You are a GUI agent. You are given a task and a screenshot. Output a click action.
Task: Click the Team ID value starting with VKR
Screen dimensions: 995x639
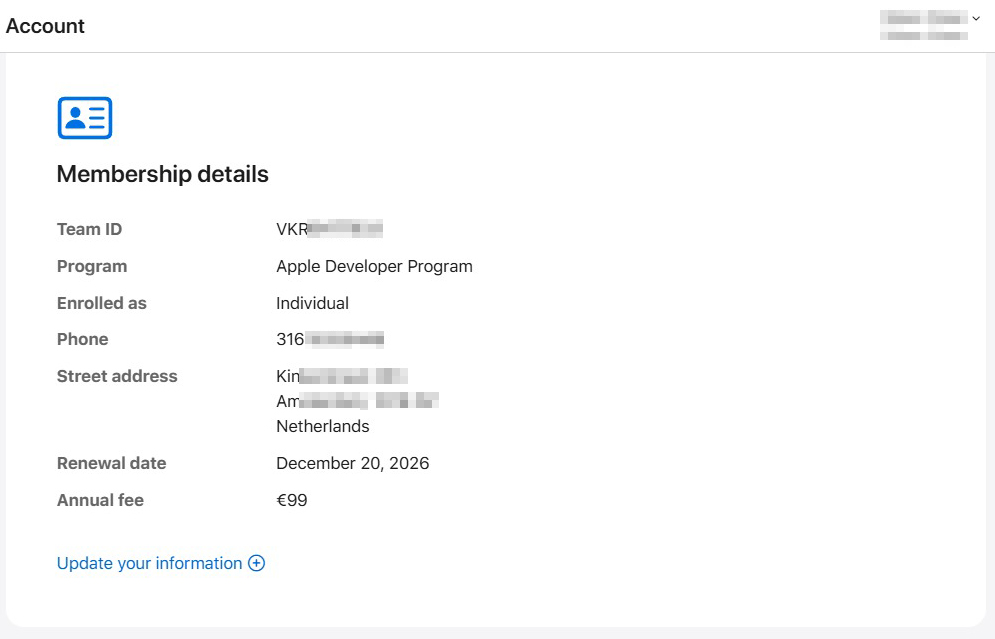coord(329,229)
